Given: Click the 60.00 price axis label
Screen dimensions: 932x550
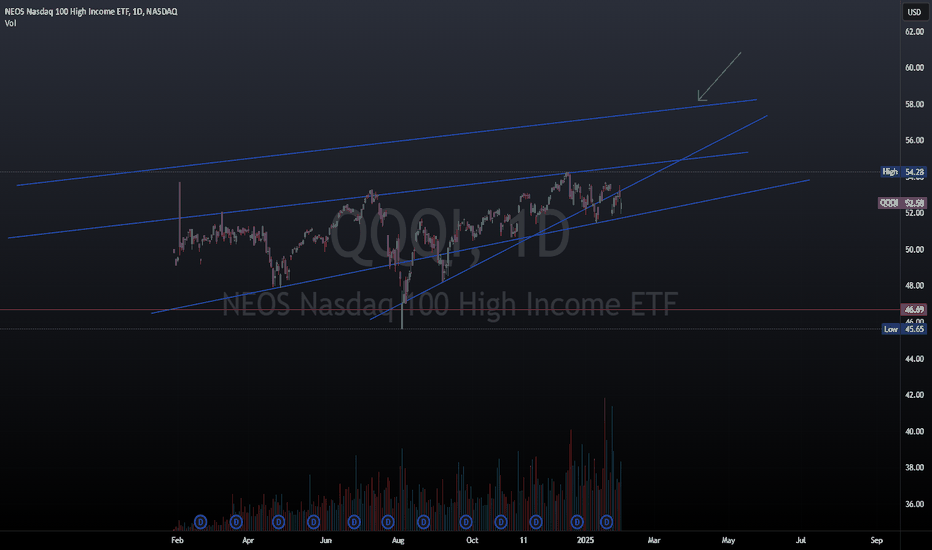Looking at the screenshot, I should (914, 68).
